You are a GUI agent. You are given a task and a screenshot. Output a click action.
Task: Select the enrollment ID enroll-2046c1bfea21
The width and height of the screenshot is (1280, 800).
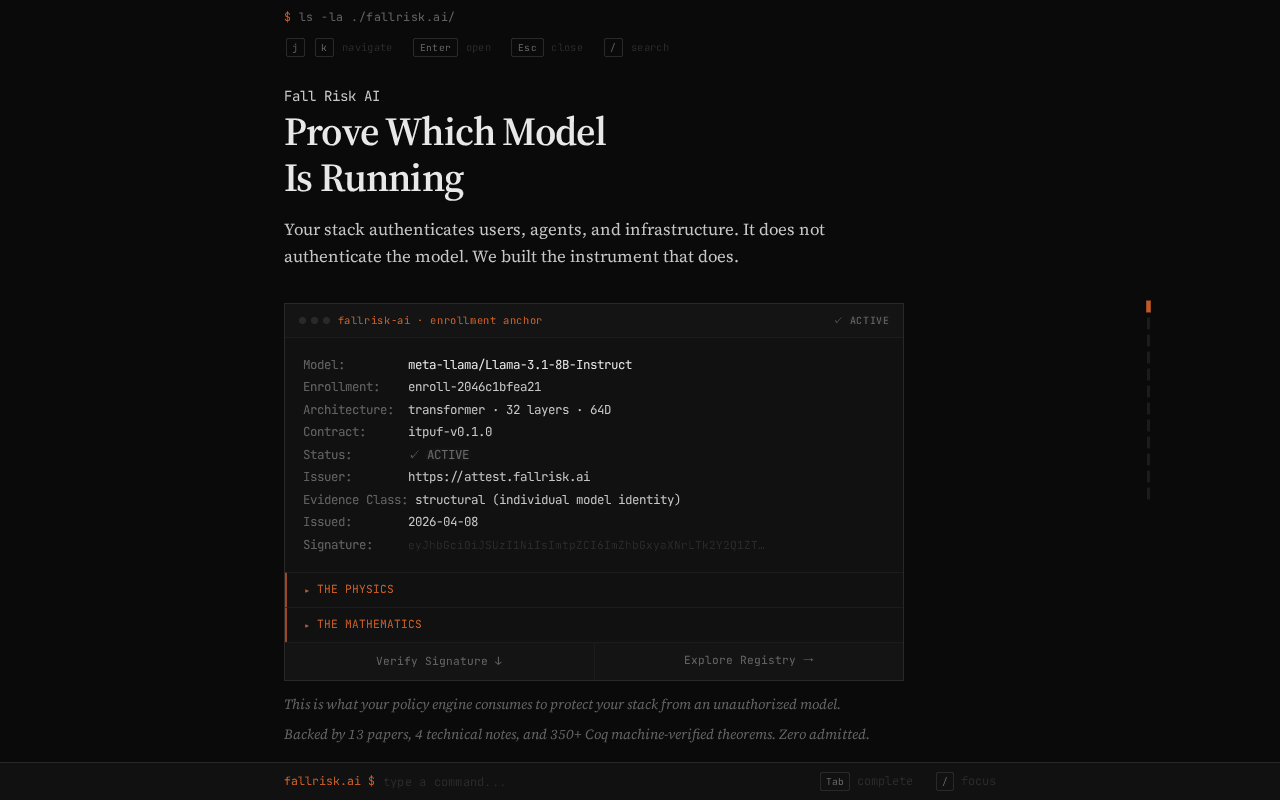474,387
